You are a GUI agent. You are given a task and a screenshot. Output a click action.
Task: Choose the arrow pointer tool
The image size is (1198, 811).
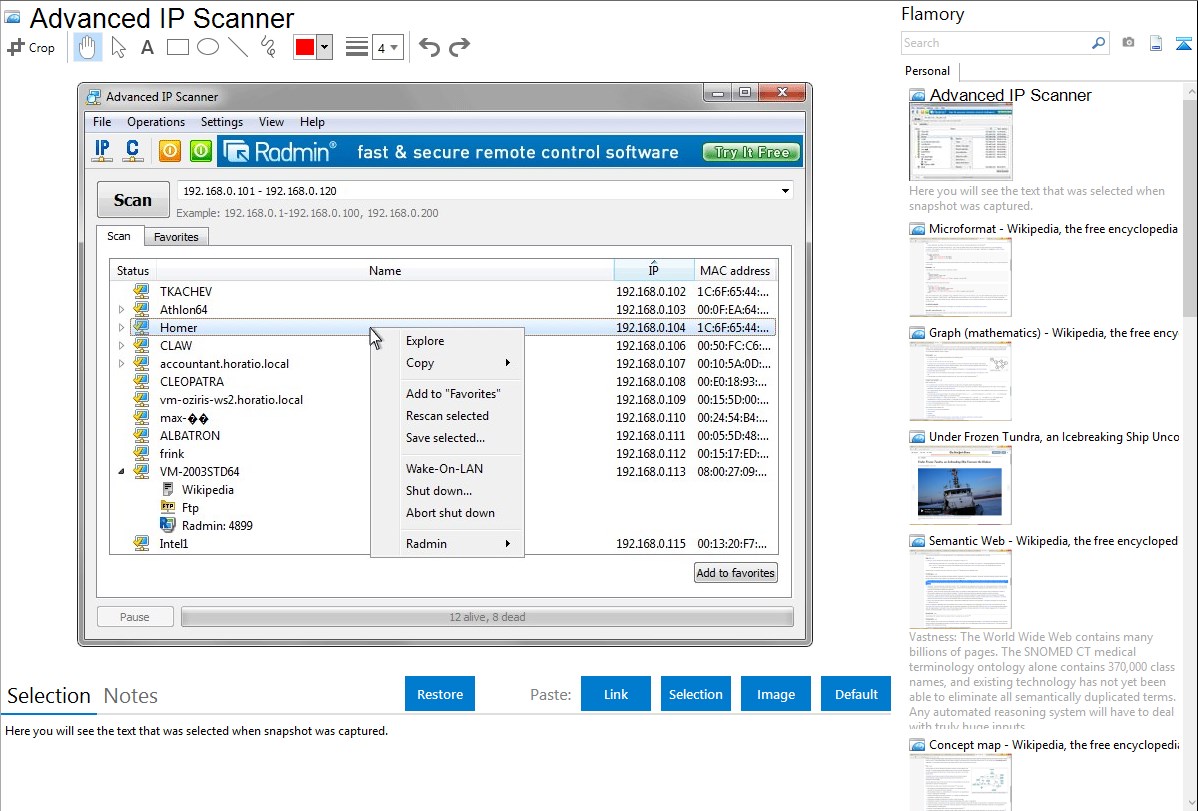[118, 47]
